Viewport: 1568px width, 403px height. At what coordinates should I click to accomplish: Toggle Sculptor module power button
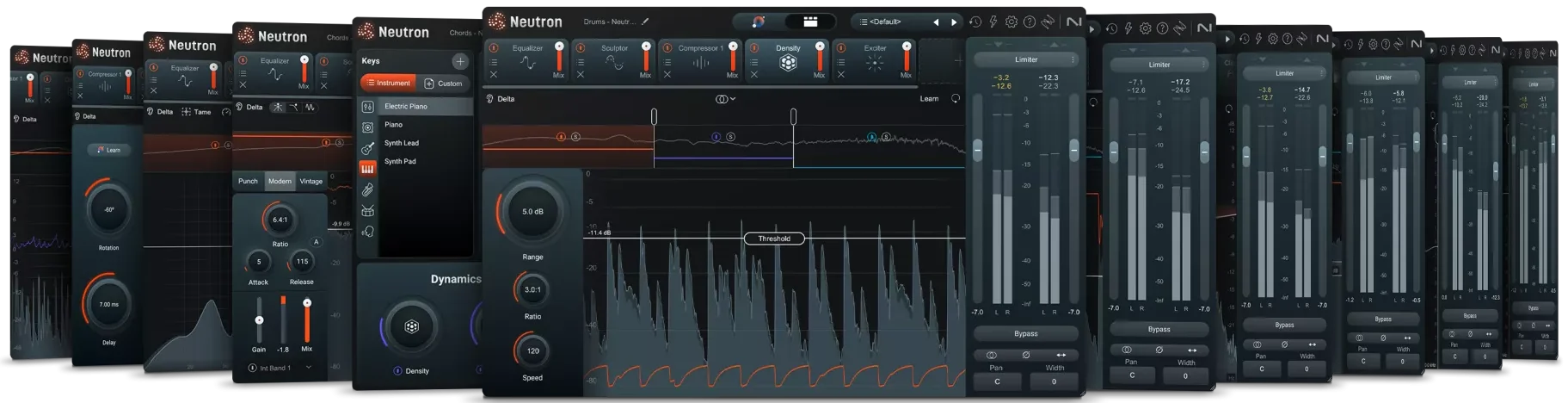click(x=581, y=48)
